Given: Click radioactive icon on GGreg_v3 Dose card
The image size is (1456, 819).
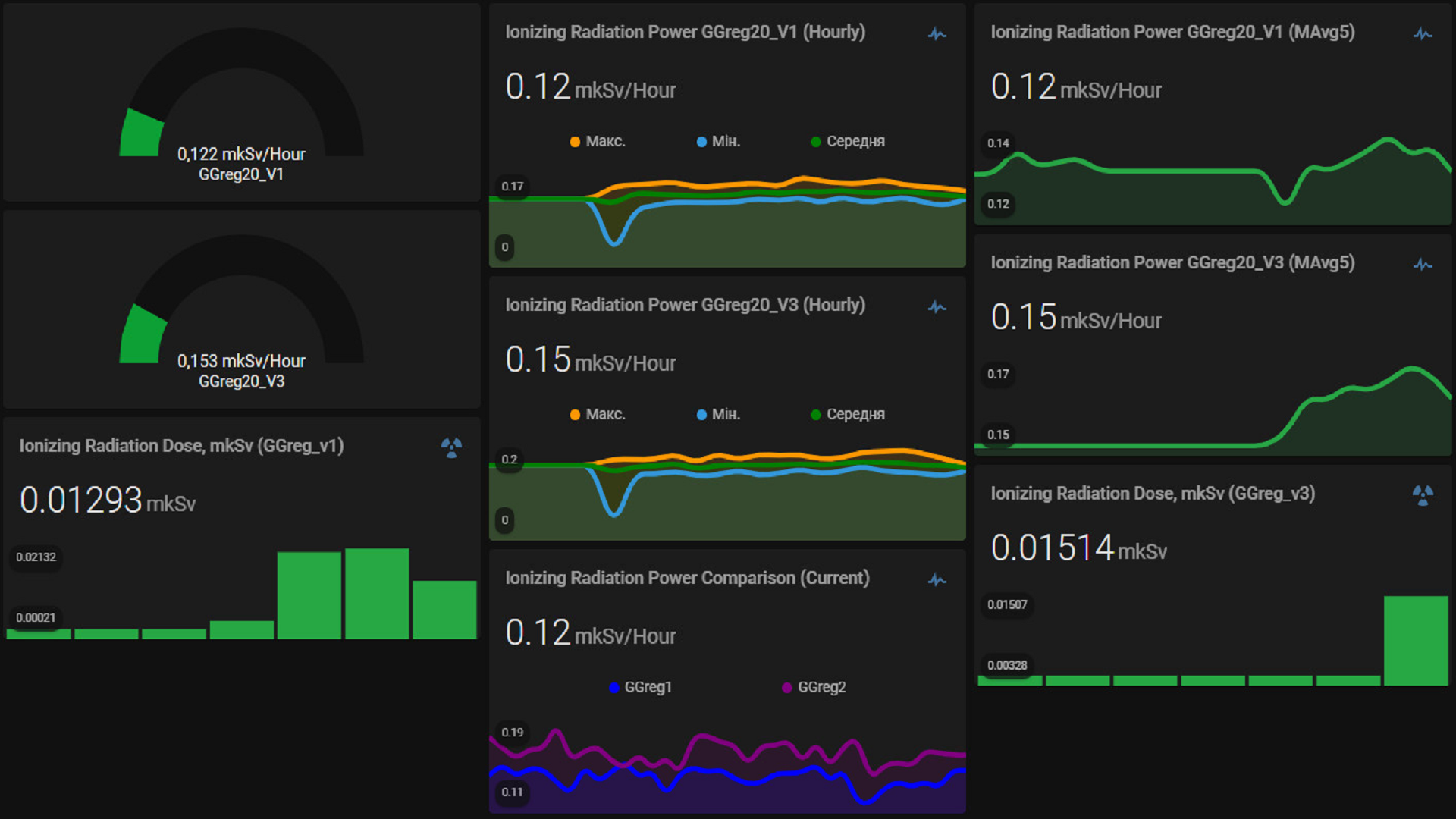Looking at the screenshot, I should [x=1423, y=495].
